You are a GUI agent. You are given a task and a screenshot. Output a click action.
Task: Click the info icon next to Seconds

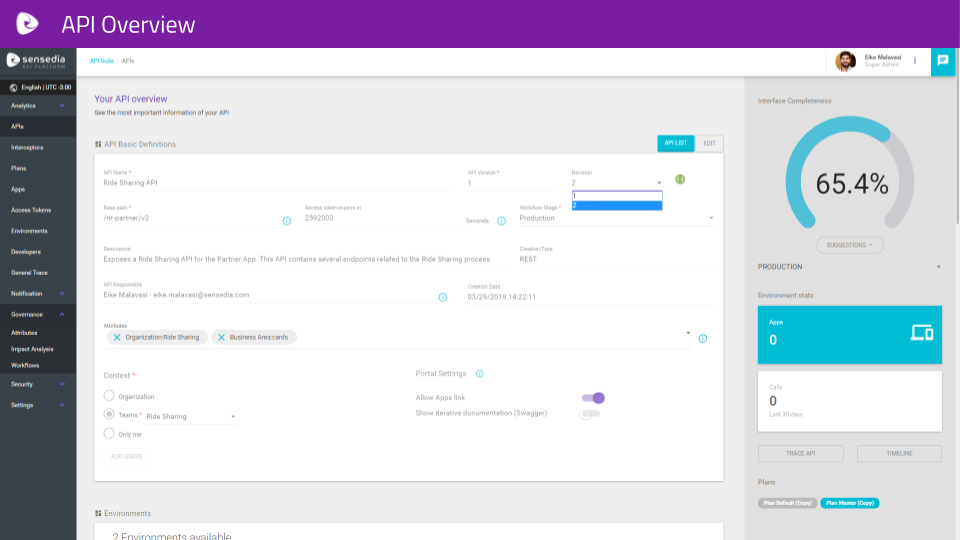pyautogui.click(x=501, y=221)
